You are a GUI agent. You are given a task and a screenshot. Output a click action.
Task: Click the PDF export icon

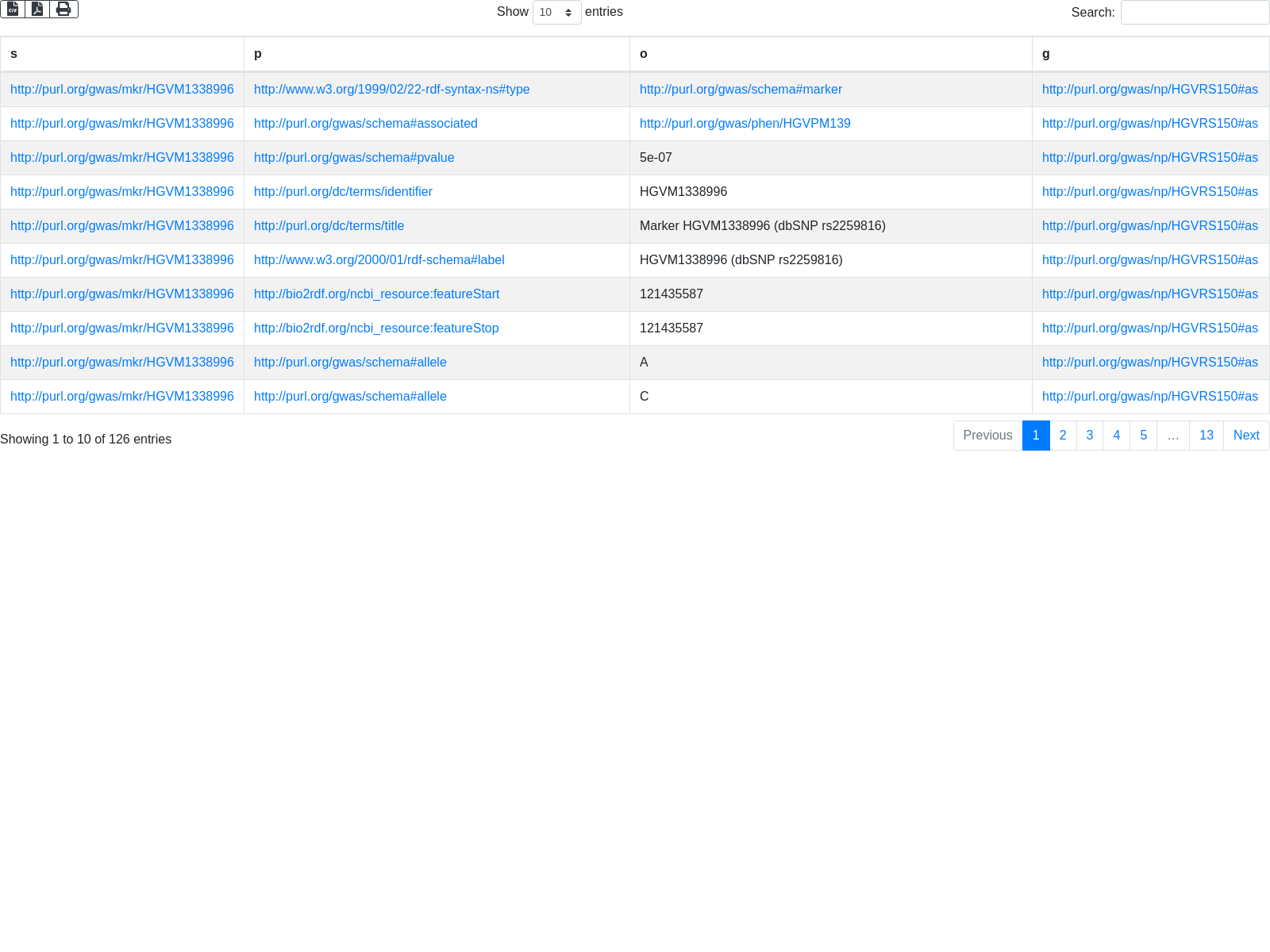click(x=37, y=9)
